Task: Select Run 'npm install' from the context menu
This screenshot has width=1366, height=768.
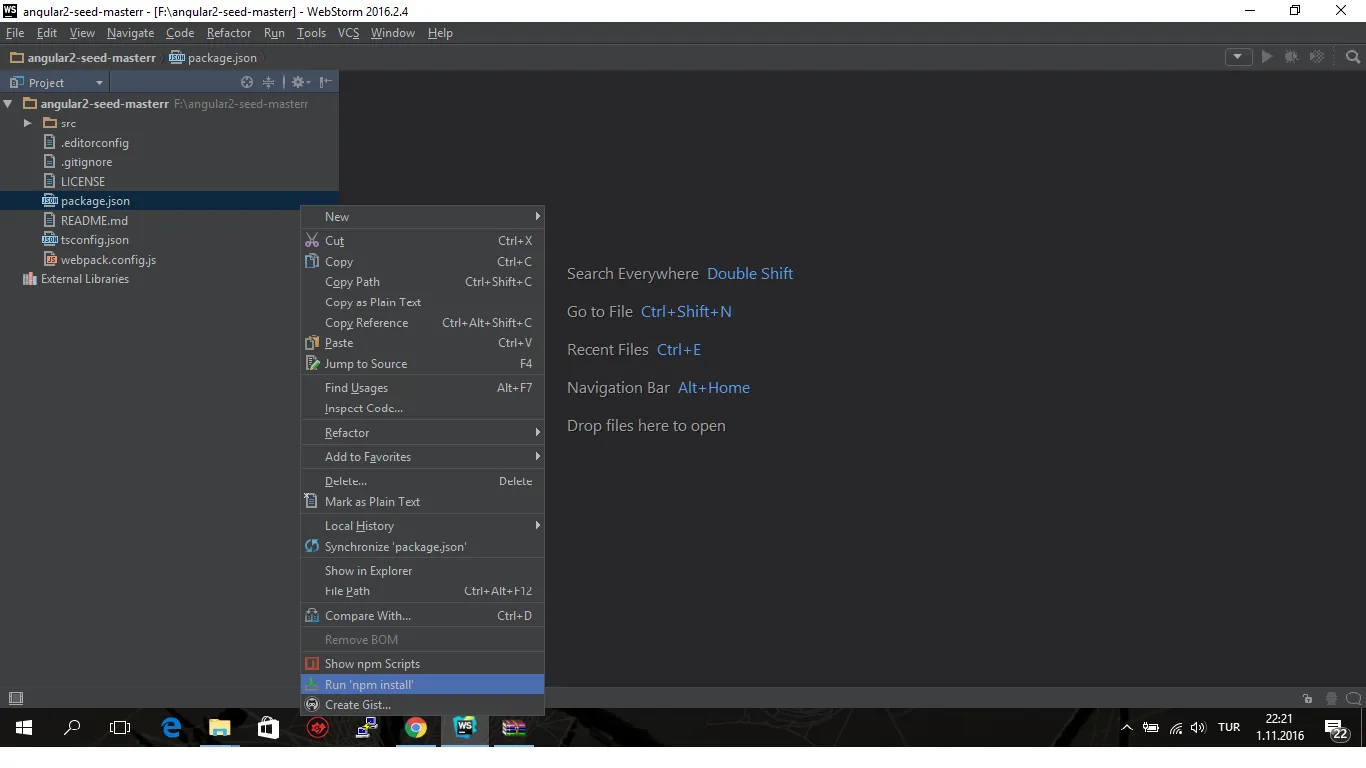Action: coord(369,685)
